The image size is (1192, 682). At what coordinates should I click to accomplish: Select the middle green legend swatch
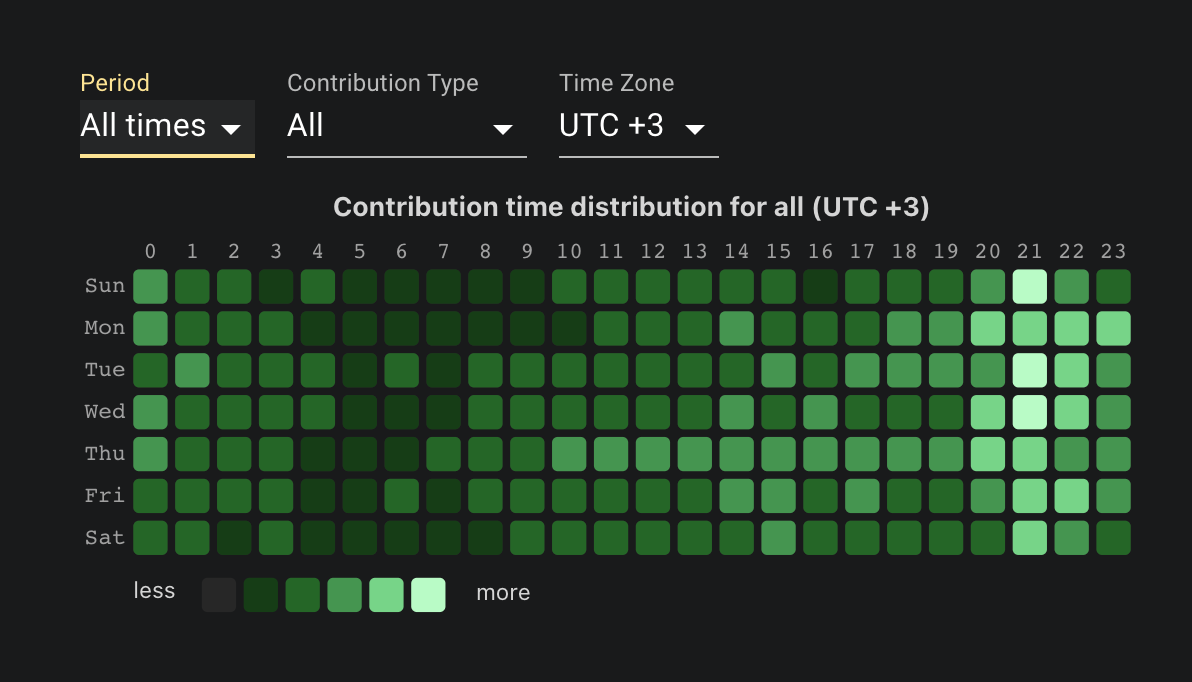click(344, 594)
